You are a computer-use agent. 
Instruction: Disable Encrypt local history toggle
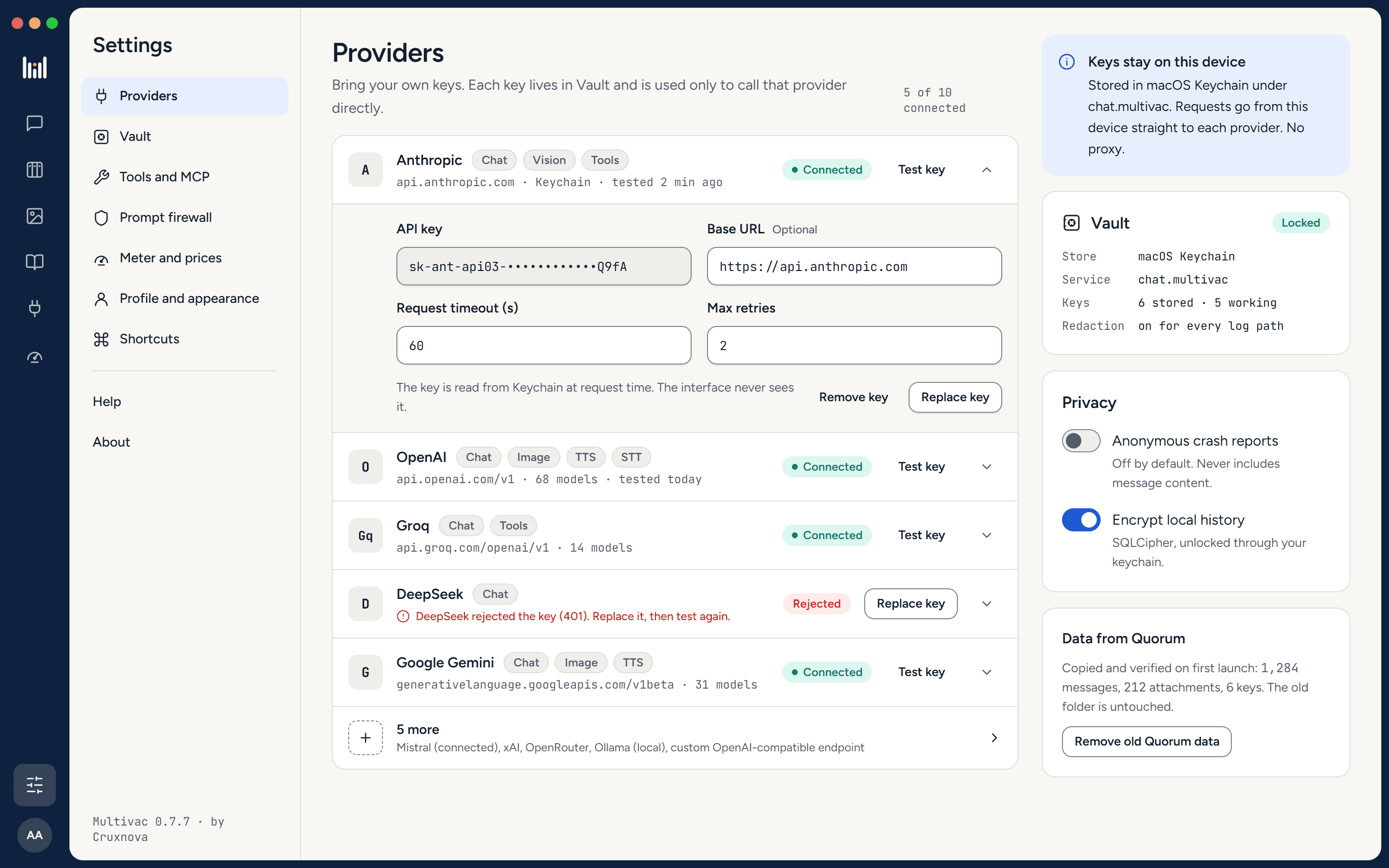tap(1081, 520)
